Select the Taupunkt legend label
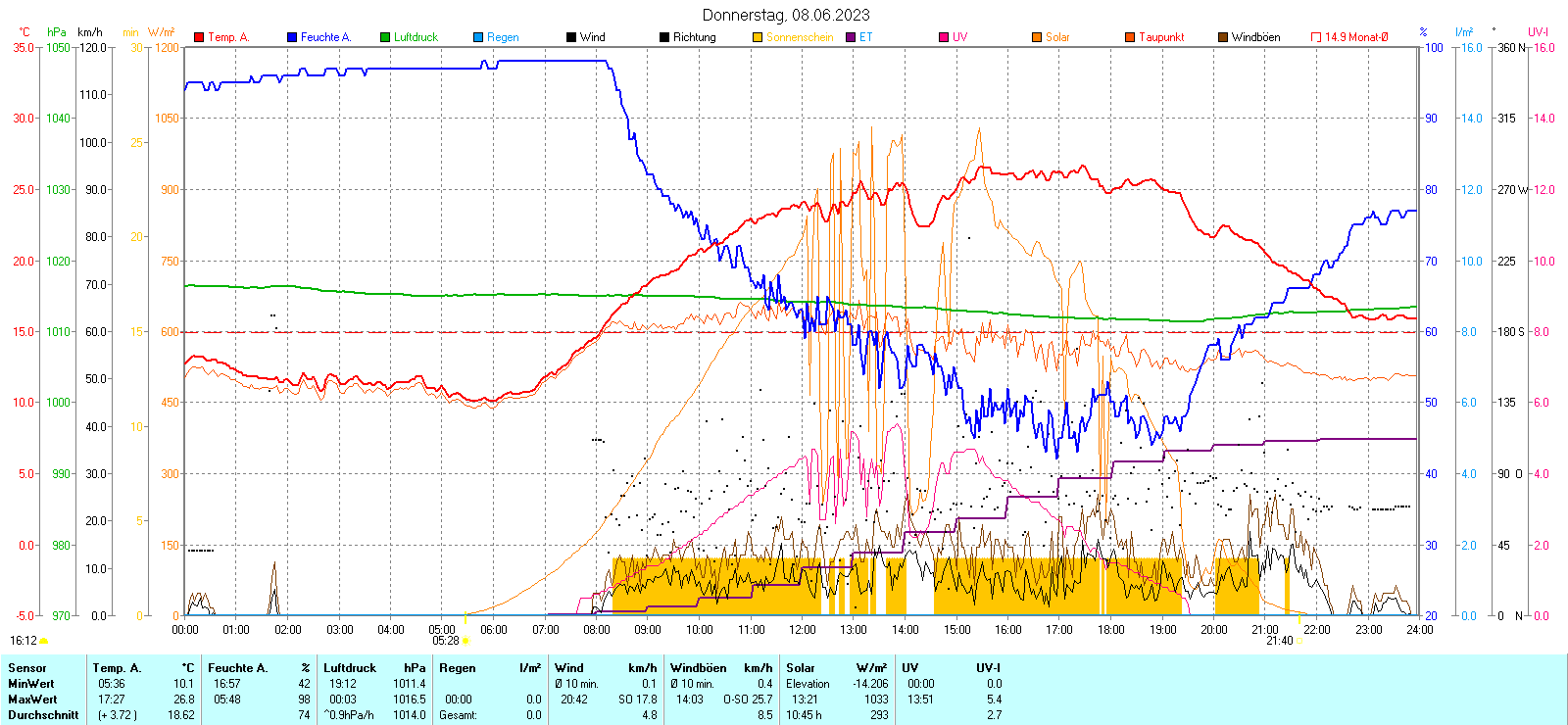Viewport: 1568px width, 725px height. pyautogui.click(x=1161, y=37)
